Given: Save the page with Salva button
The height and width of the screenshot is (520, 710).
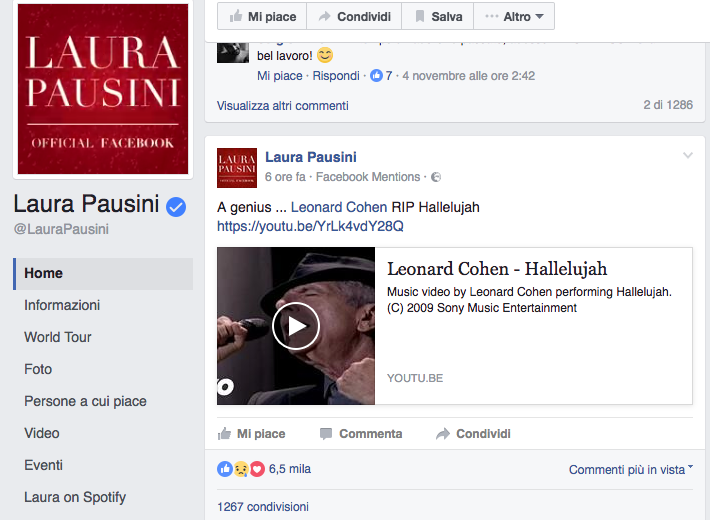Looking at the screenshot, I should coord(438,16).
